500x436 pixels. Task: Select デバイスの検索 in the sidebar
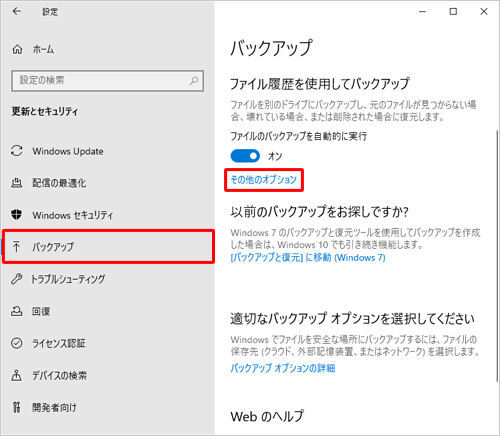point(107,375)
